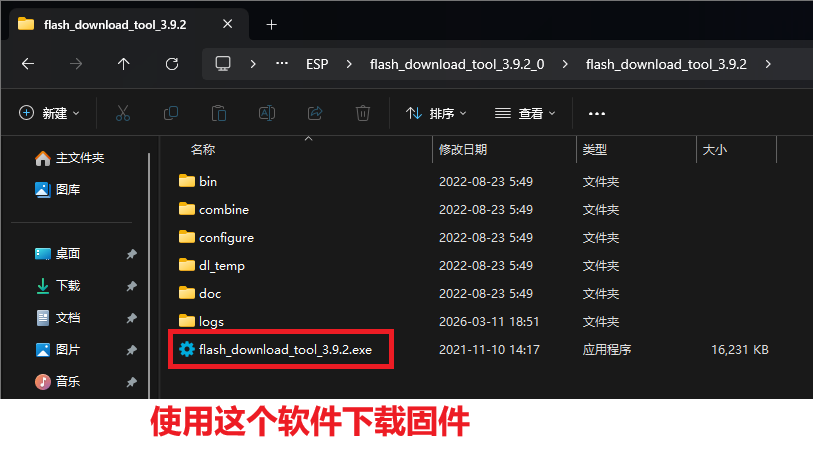Go up one directory level

(x=123, y=64)
